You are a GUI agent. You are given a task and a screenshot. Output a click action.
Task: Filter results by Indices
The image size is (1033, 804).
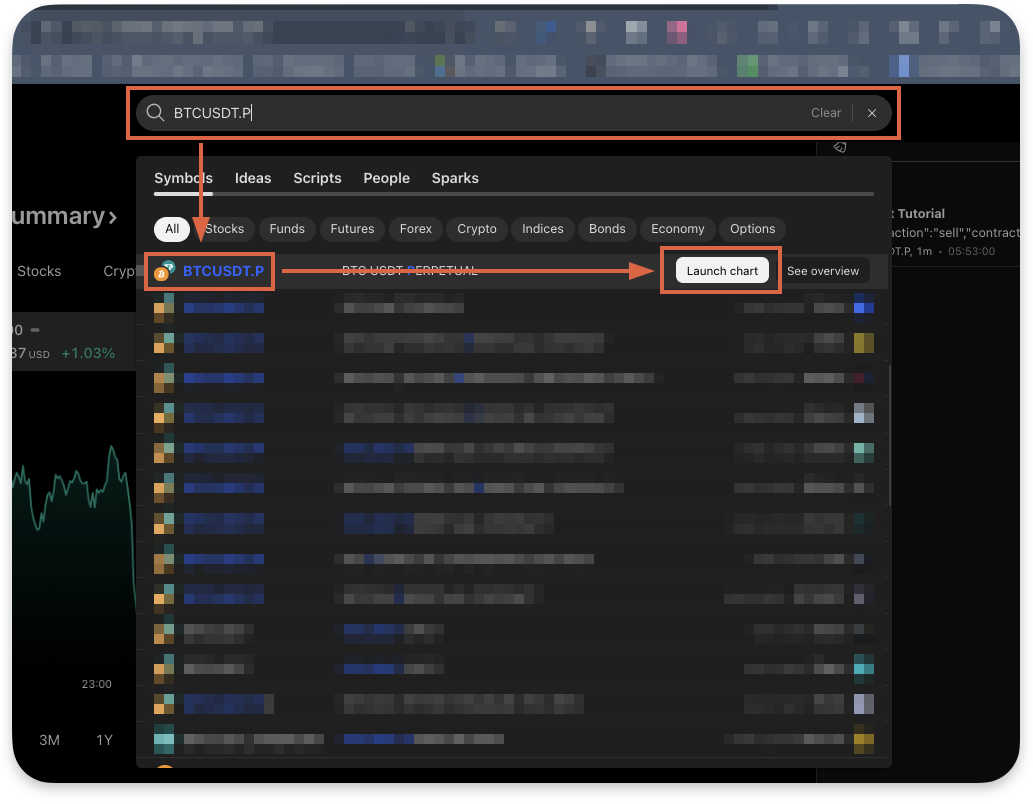(542, 229)
